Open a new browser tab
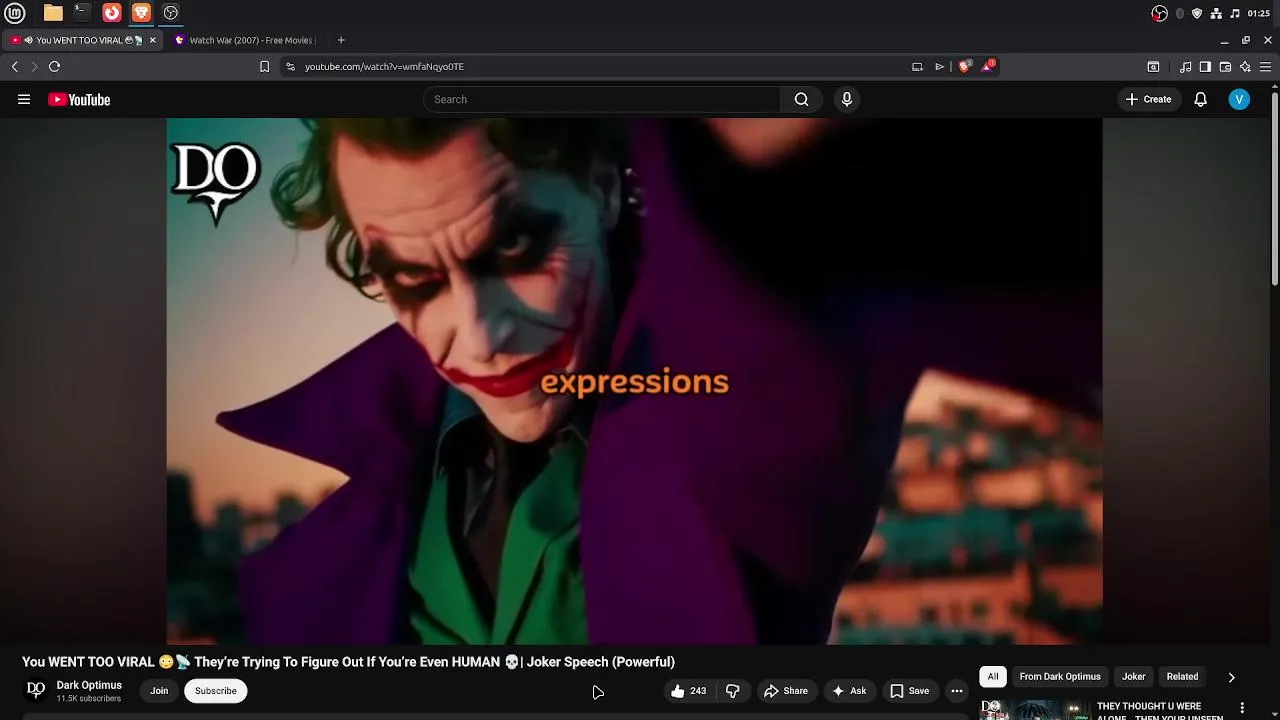This screenshot has height=720, width=1280. pyautogui.click(x=341, y=40)
